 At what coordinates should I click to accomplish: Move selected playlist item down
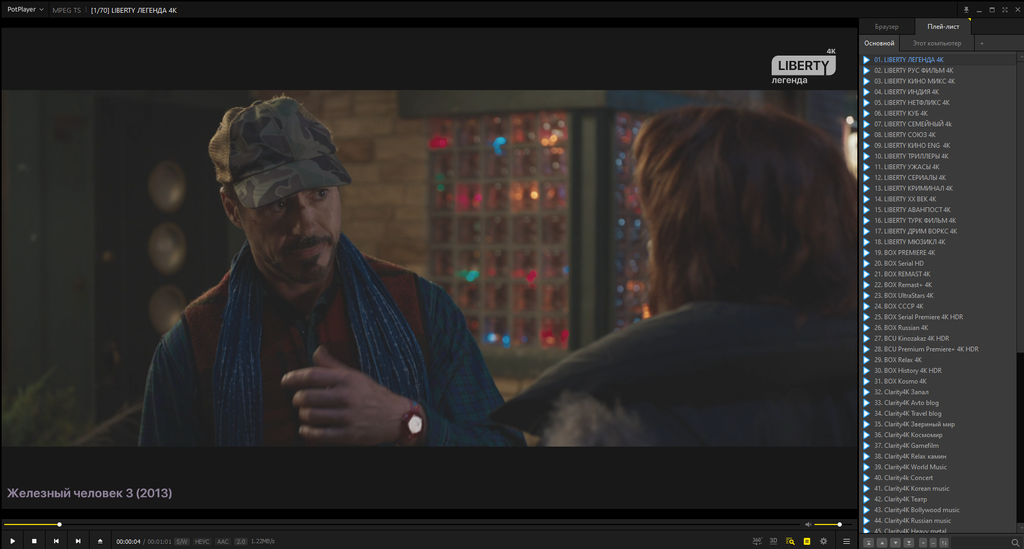point(895,542)
